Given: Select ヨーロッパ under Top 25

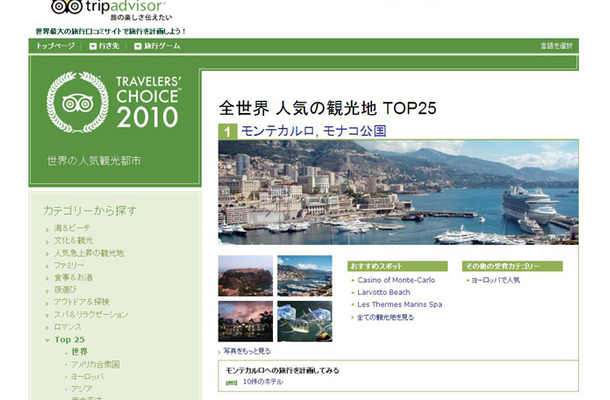Looking at the screenshot, I should (87, 377).
